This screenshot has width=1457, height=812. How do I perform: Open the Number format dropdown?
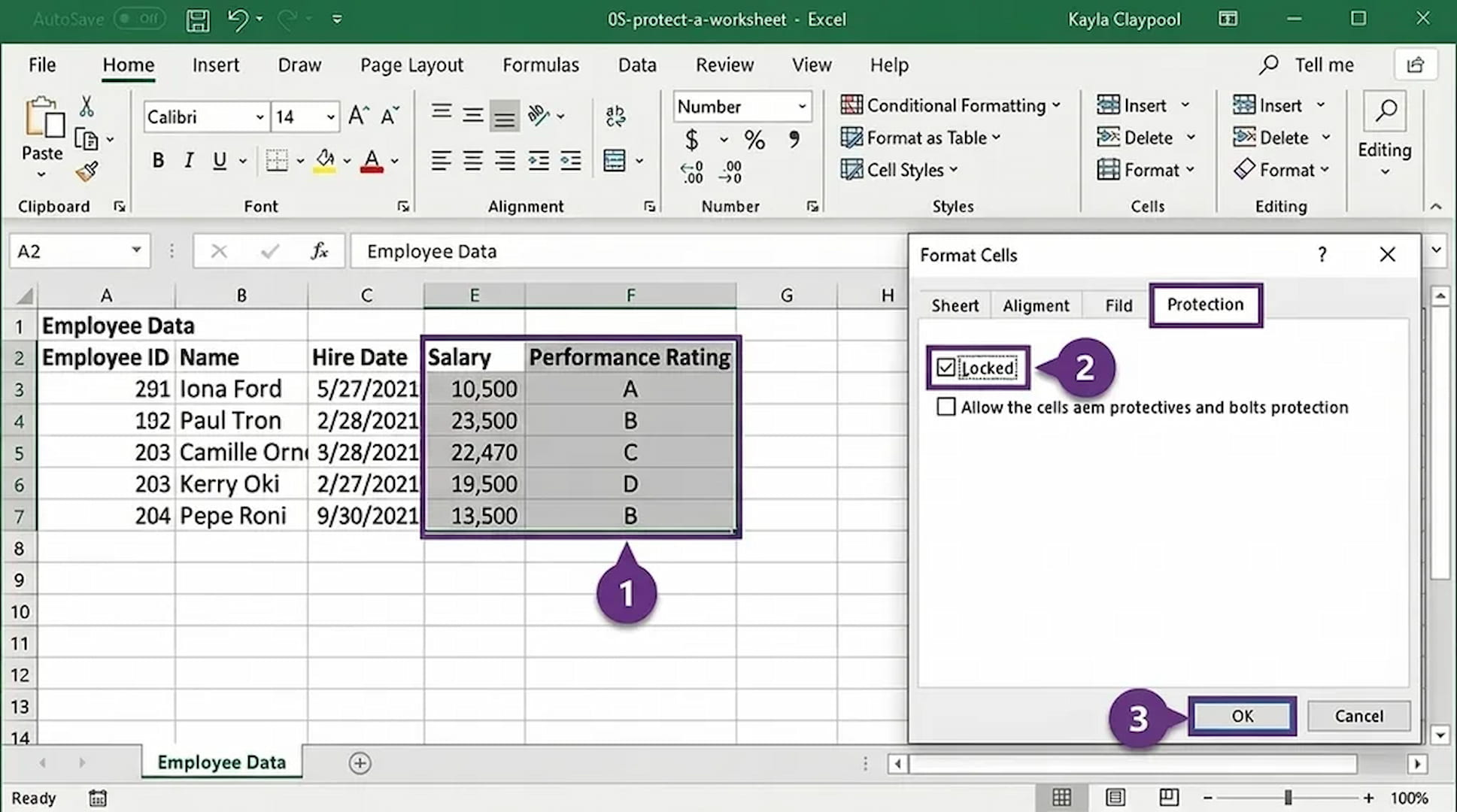point(803,106)
